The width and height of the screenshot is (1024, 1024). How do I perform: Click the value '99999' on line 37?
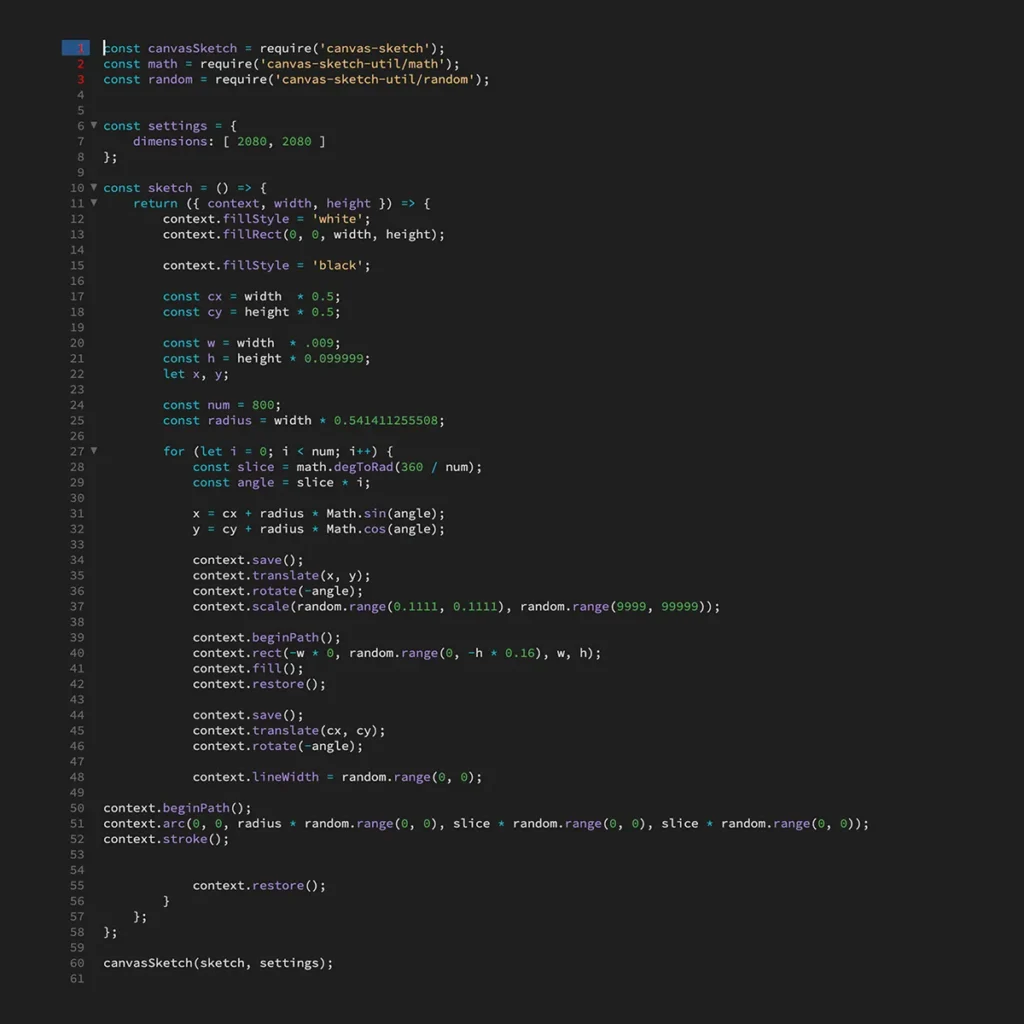tap(679, 607)
